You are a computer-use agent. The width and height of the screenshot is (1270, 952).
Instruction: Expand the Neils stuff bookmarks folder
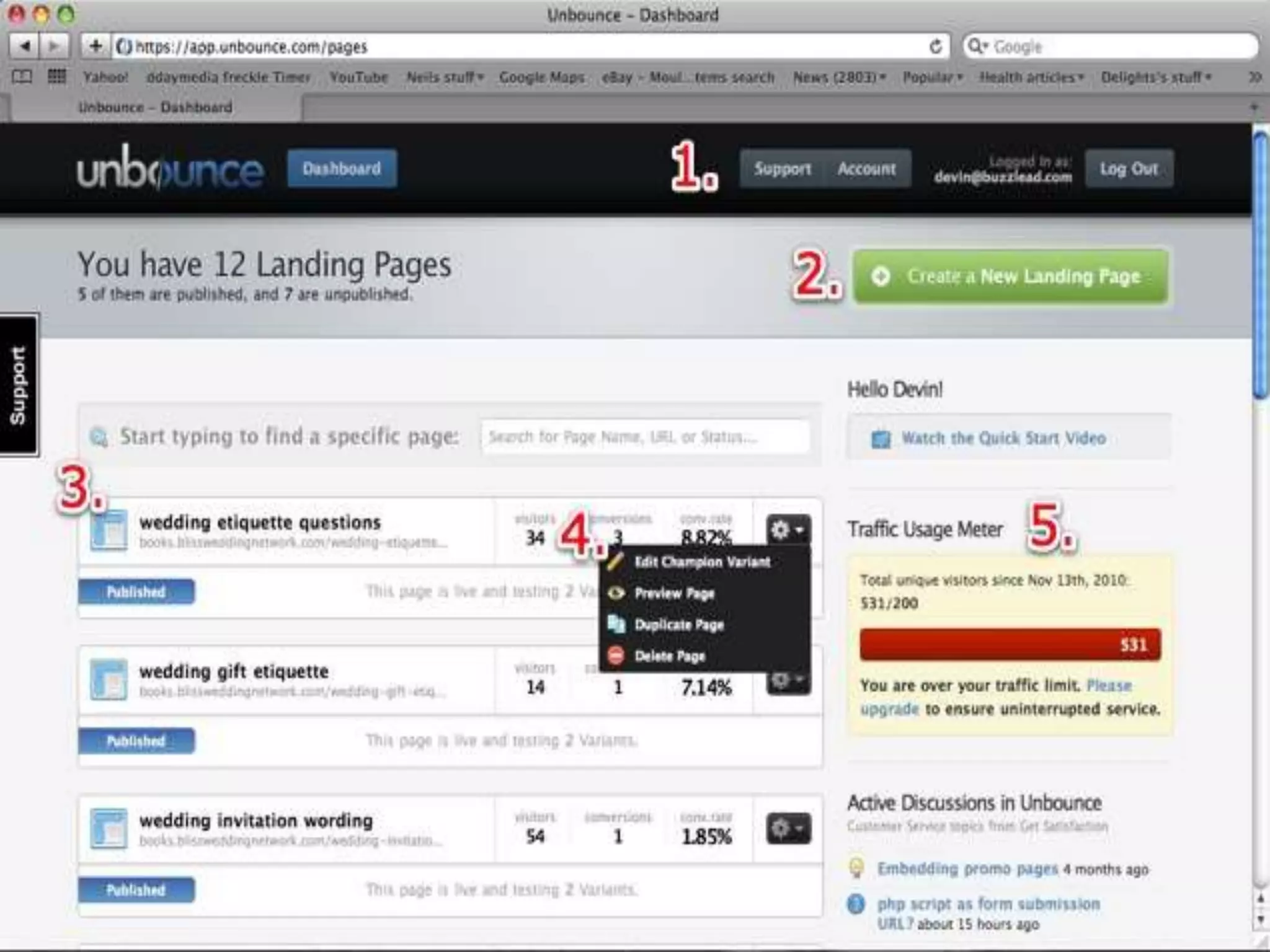coord(444,77)
